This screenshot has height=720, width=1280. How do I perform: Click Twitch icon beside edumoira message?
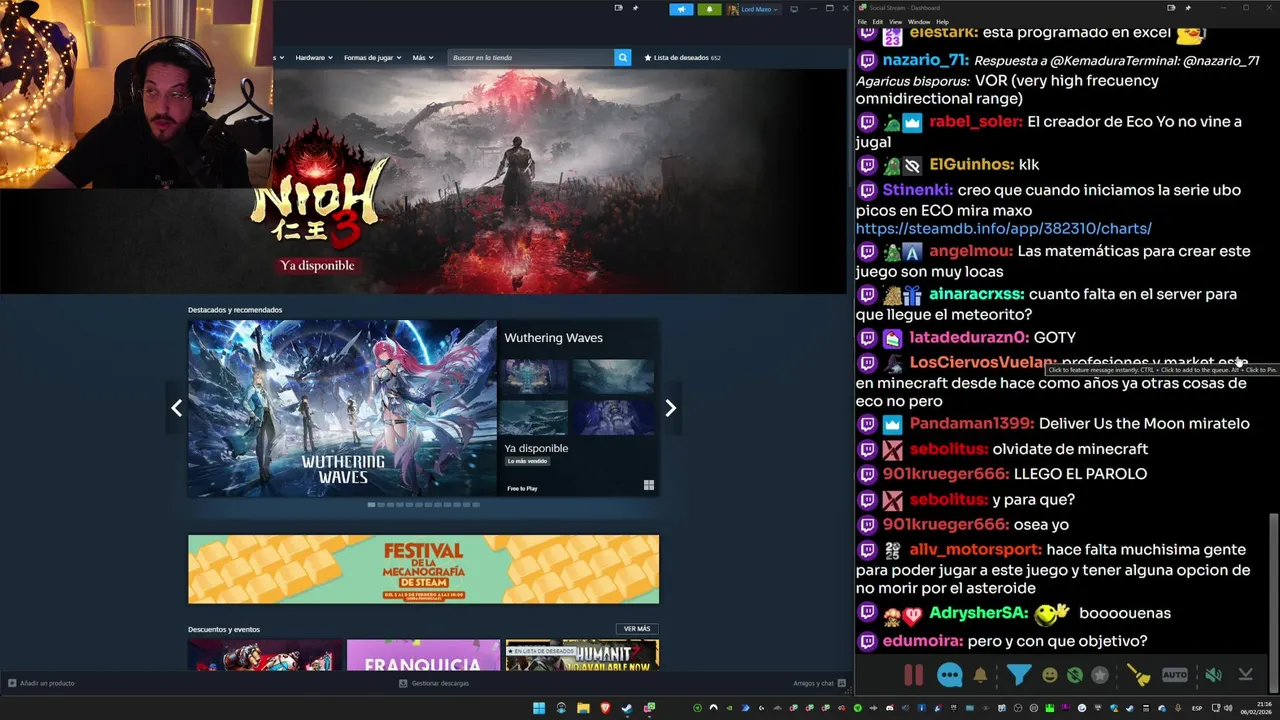(x=867, y=640)
